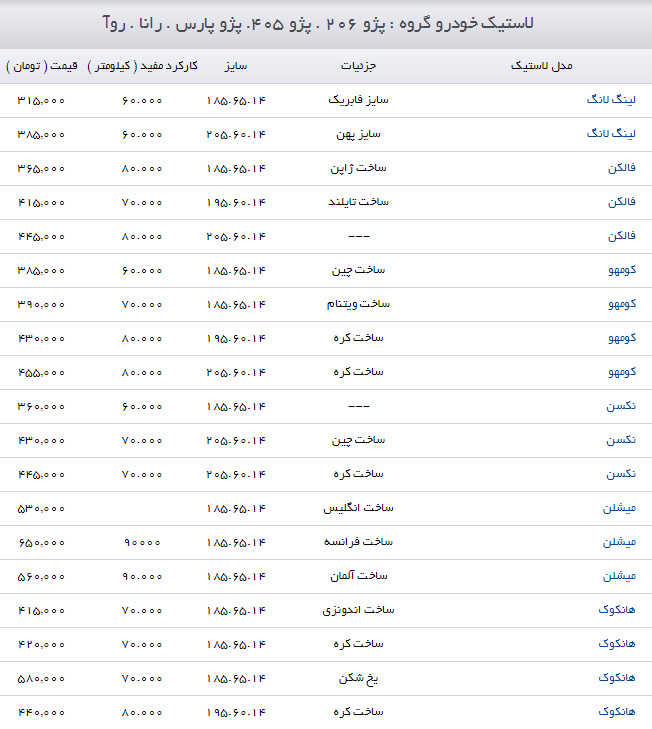
Task: Click the فالکن link for ساخت تایلند
Action: (621, 202)
